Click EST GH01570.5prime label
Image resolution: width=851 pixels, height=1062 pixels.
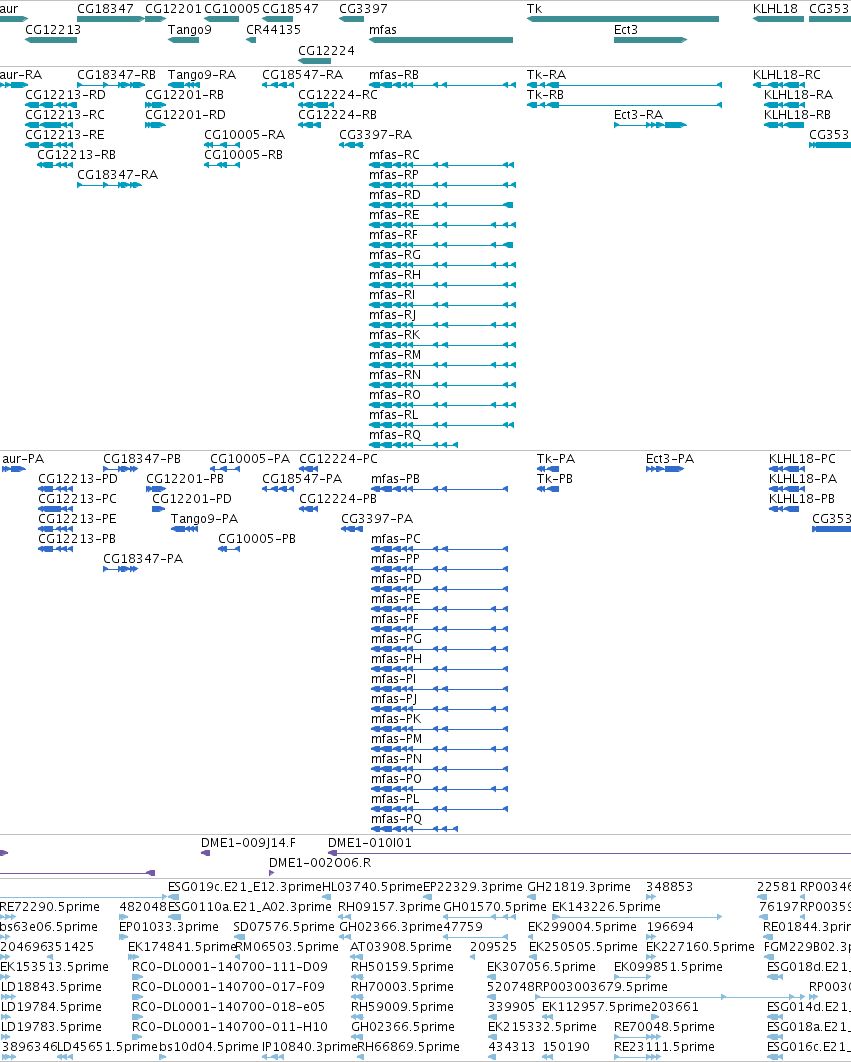coord(495,907)
